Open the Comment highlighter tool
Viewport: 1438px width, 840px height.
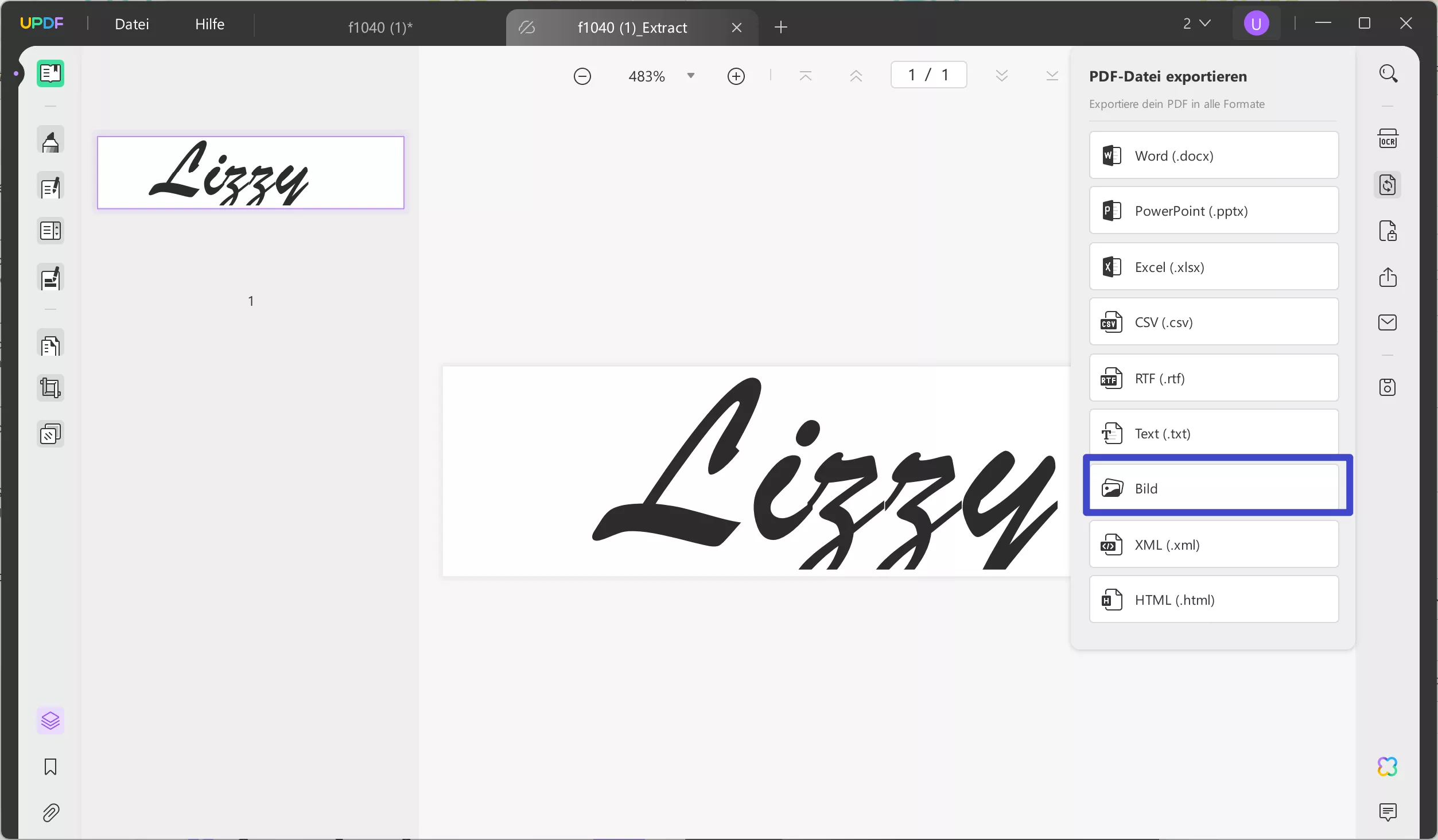(50, 141)
